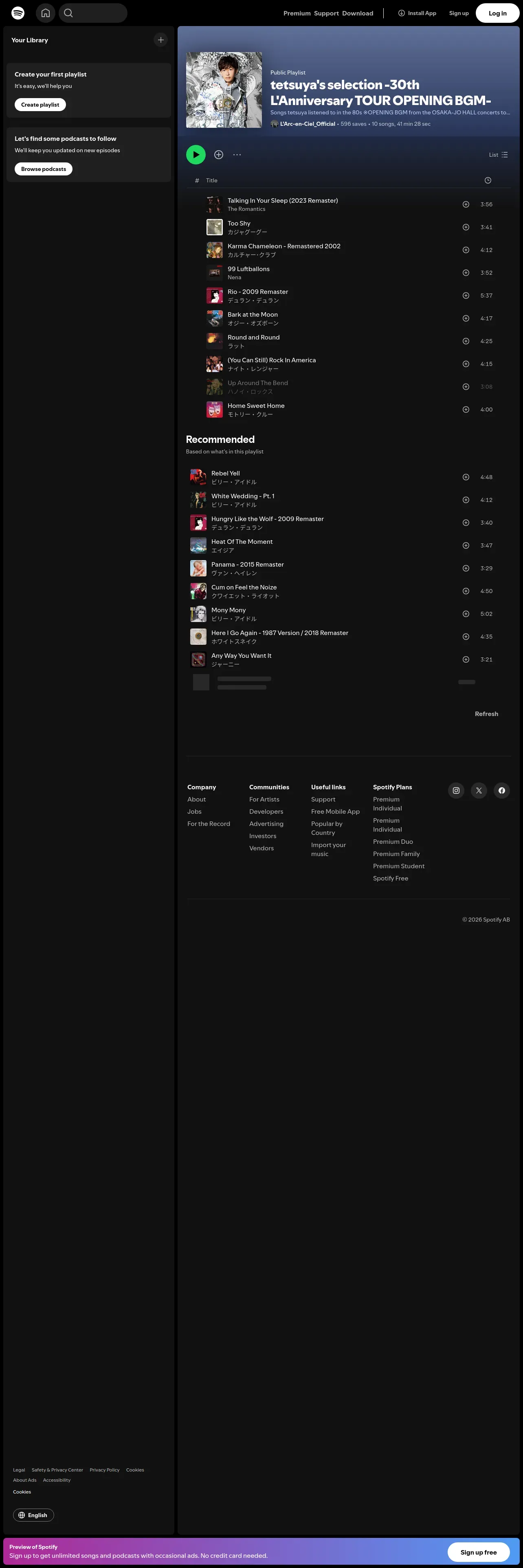Open Import your music footer link
The height and width of the screenshot is (1568, 523).
tap(328, 850)
